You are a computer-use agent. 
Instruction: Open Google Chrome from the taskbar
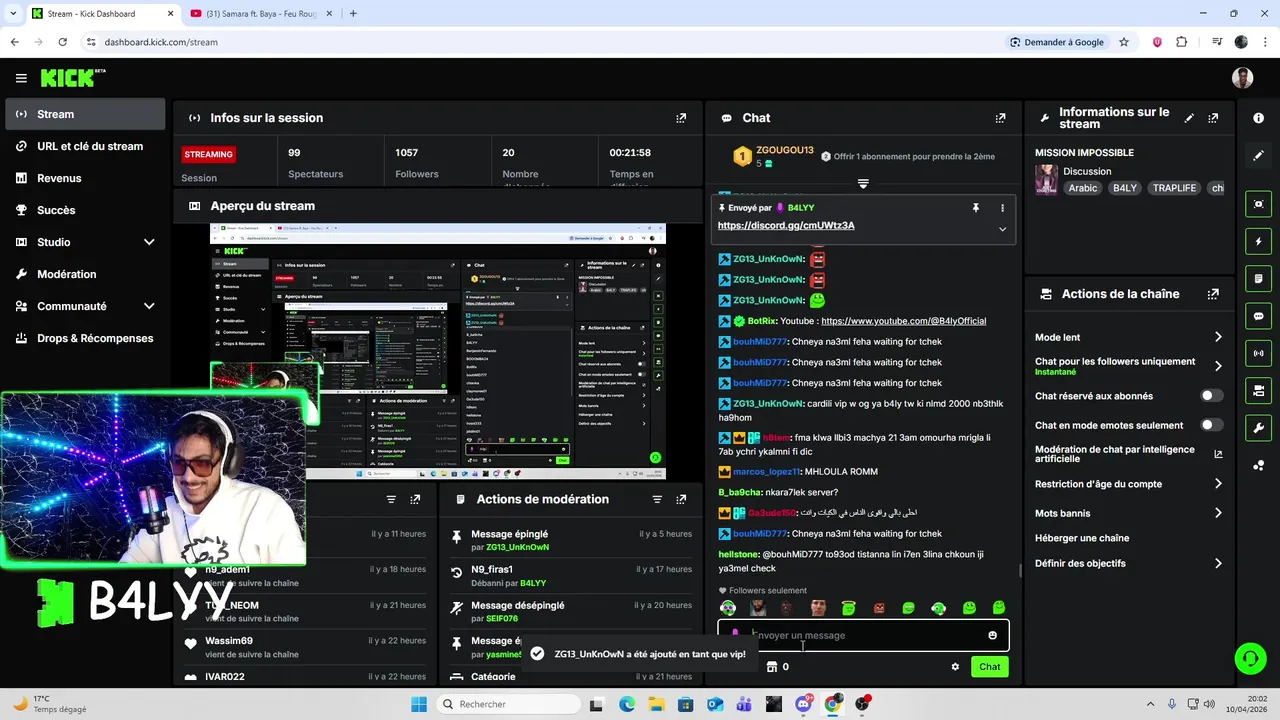coord(832,704)
